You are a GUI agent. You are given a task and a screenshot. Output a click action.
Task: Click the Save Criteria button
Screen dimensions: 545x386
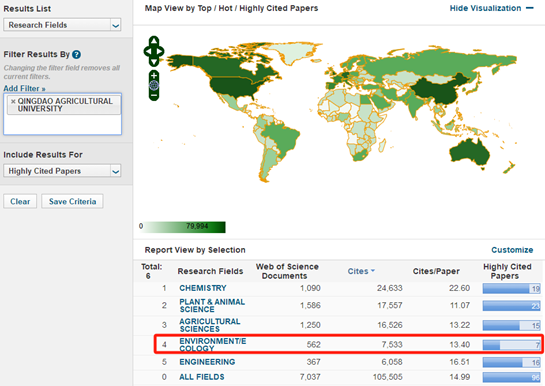72,202
